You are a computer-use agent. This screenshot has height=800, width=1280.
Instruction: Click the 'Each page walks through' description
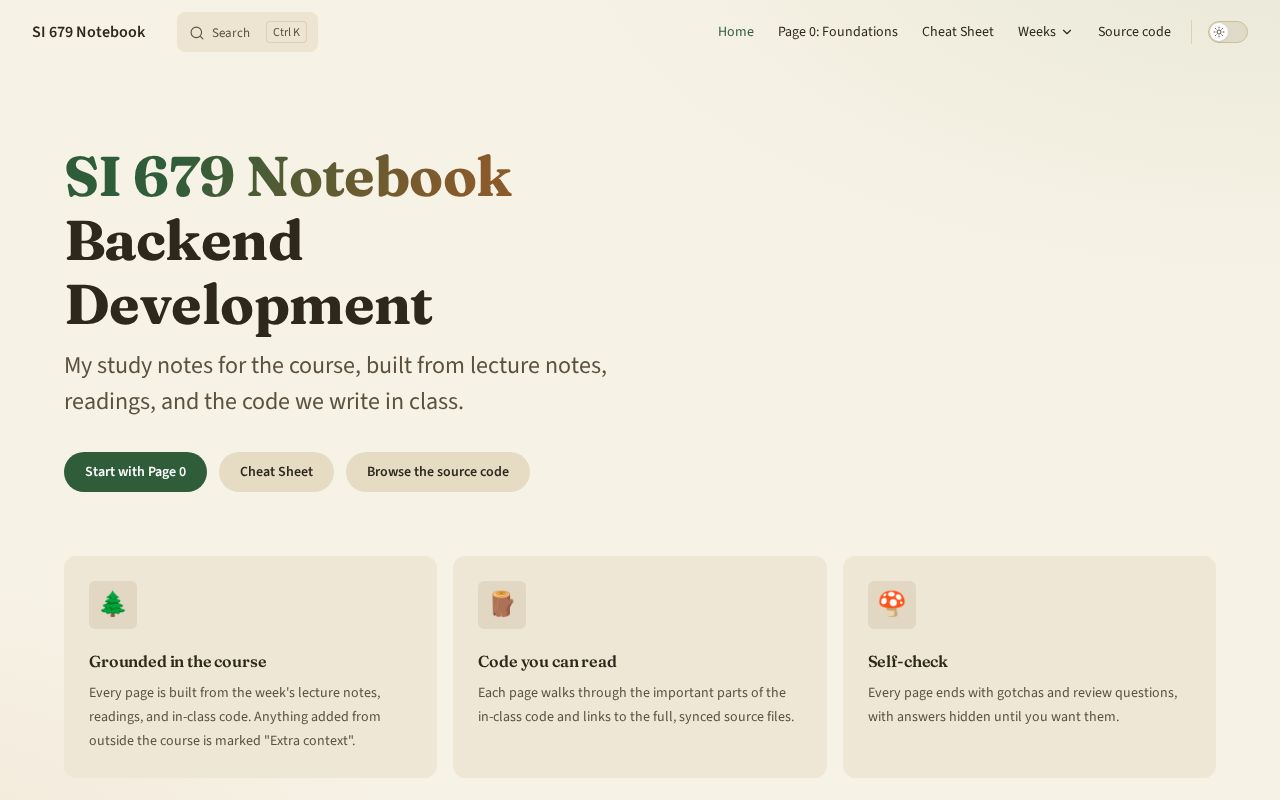pos(636,704)
